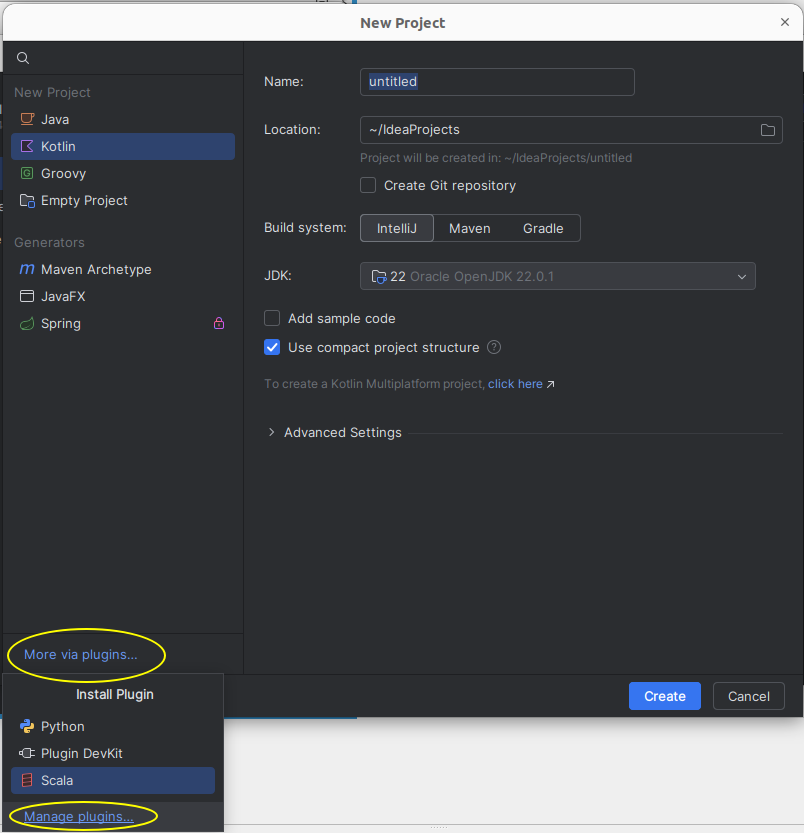Click the Scala red icon
Image resolution: width=804 pixels, height=833 pixels.
(27, 780)
